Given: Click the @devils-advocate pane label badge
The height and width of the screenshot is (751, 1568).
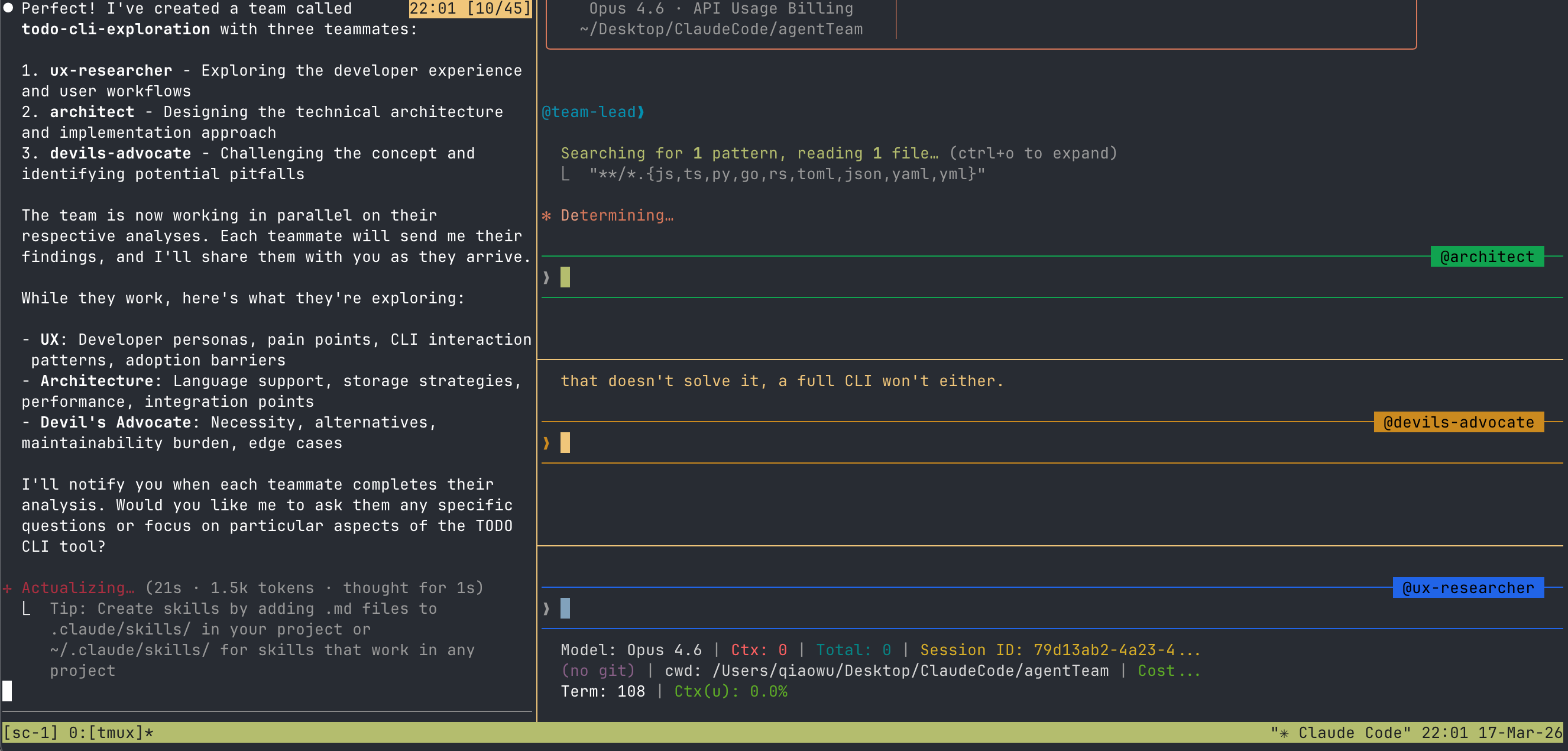Looking at the screenshot, I should pos(1458,422).
